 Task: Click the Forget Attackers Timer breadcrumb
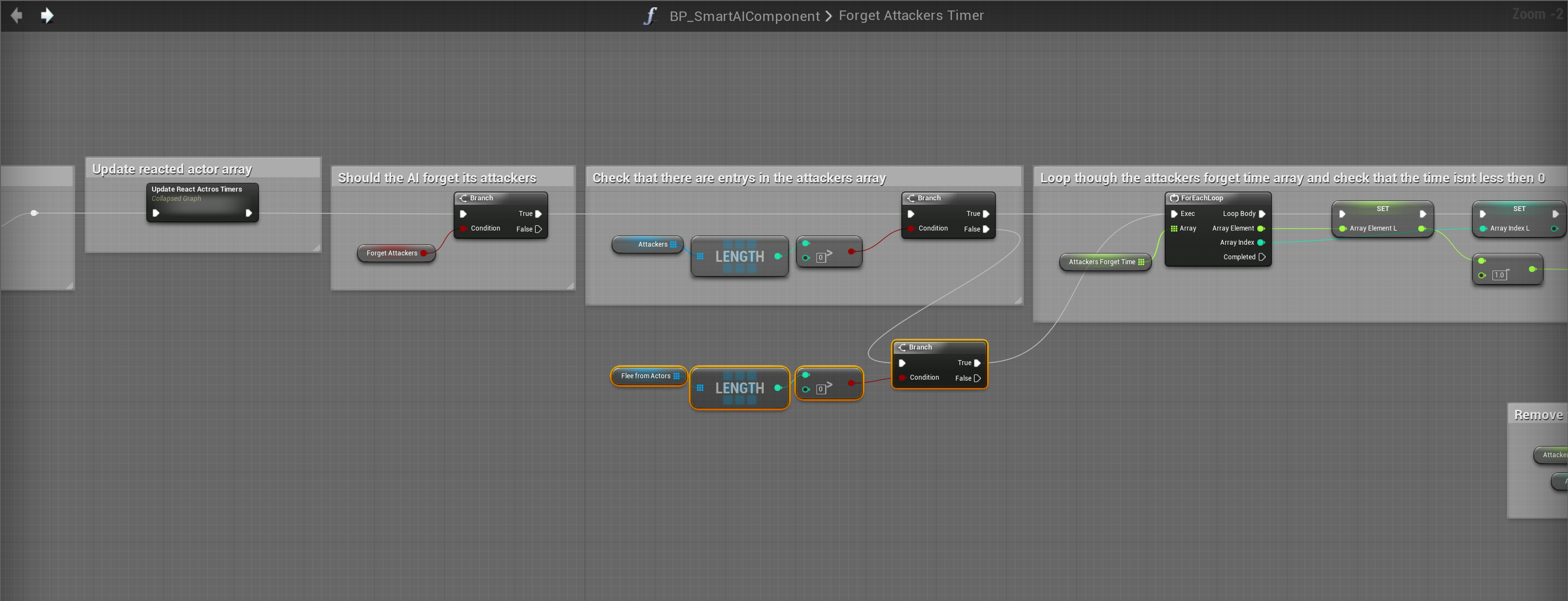tap(911, 16)
